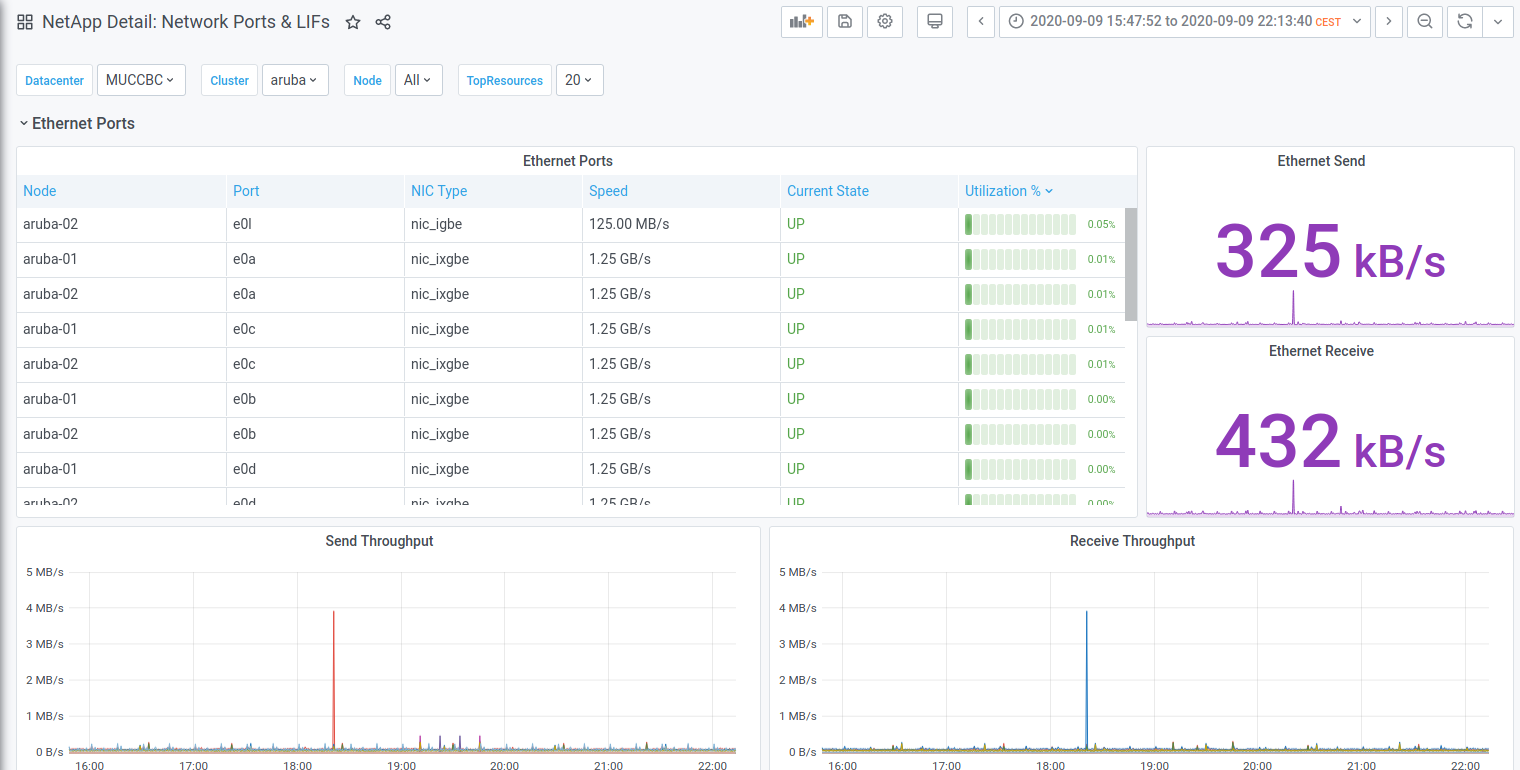Click the Ethernet Ports table scrollbar
This screenshot has height=770, width=1520.
pos(1131,264)
